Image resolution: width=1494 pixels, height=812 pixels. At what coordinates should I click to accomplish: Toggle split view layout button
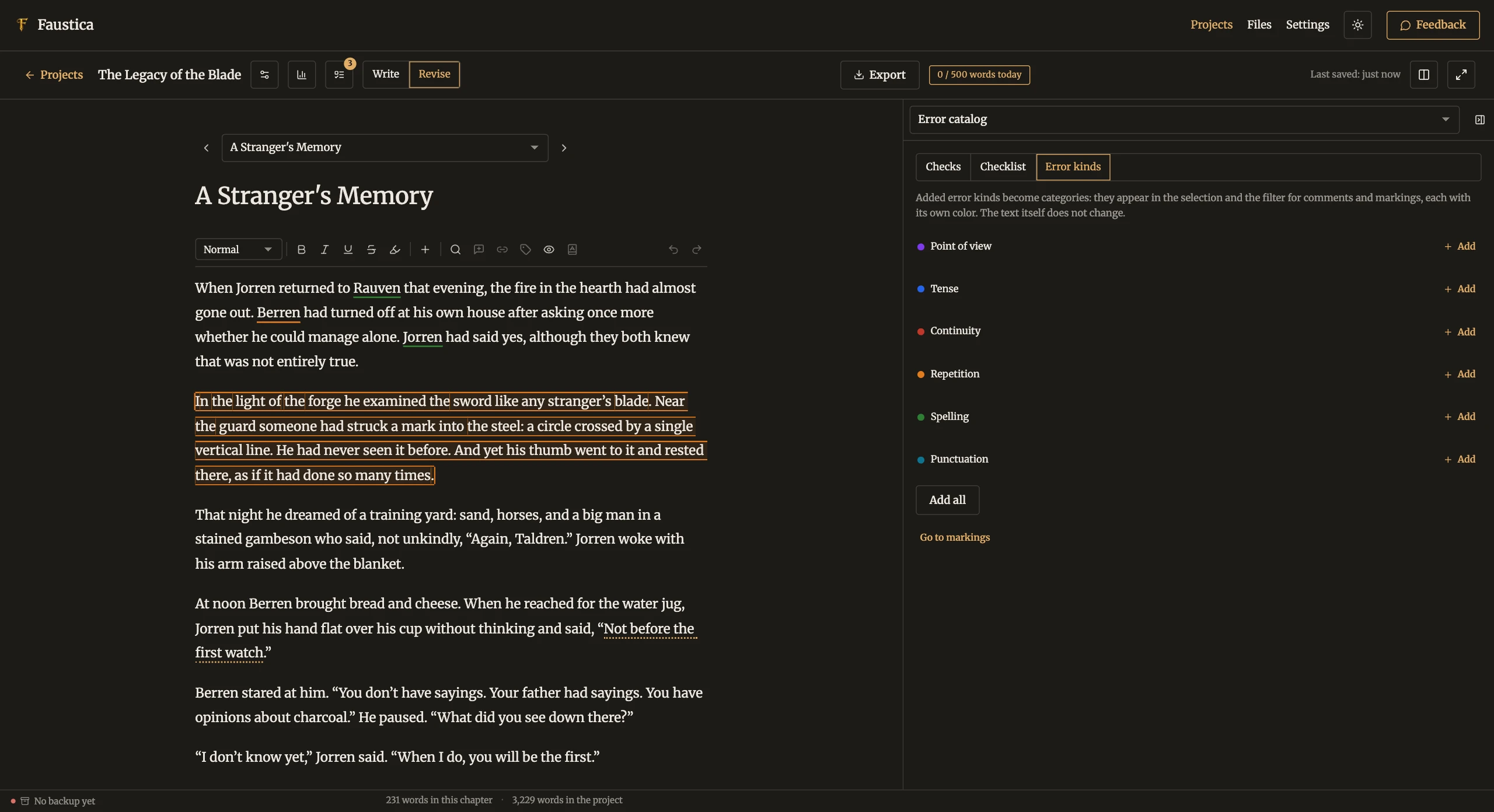[x=1424, y=75]
